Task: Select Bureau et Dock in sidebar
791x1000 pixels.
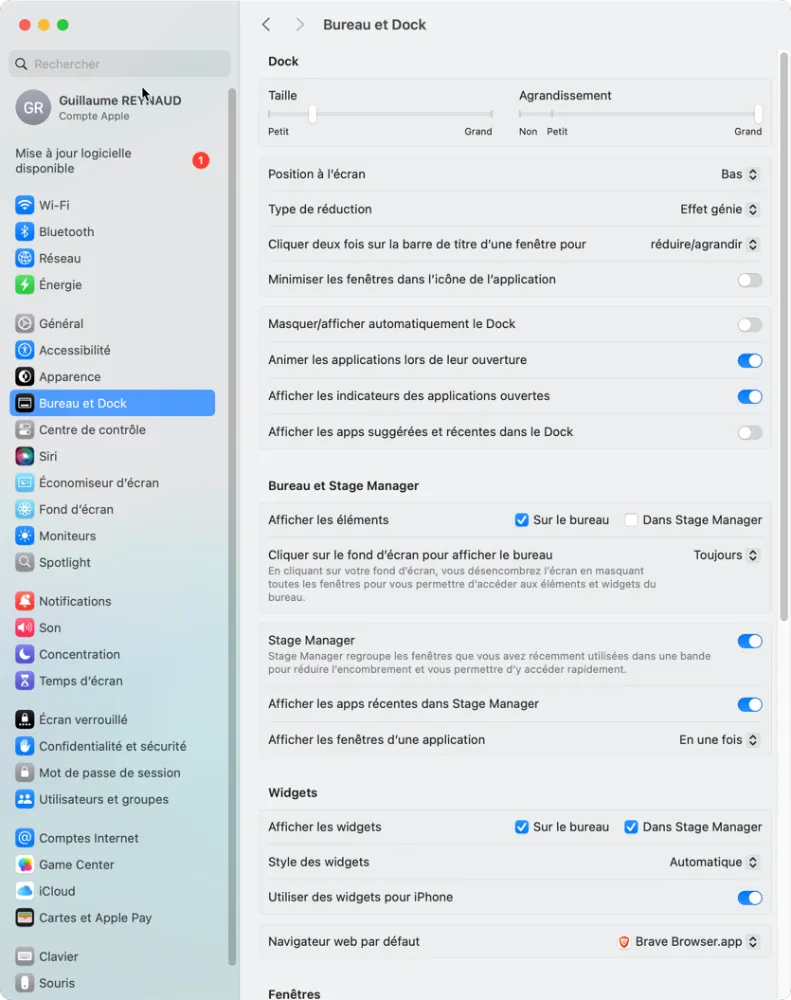Action: (x=112, y=403)
